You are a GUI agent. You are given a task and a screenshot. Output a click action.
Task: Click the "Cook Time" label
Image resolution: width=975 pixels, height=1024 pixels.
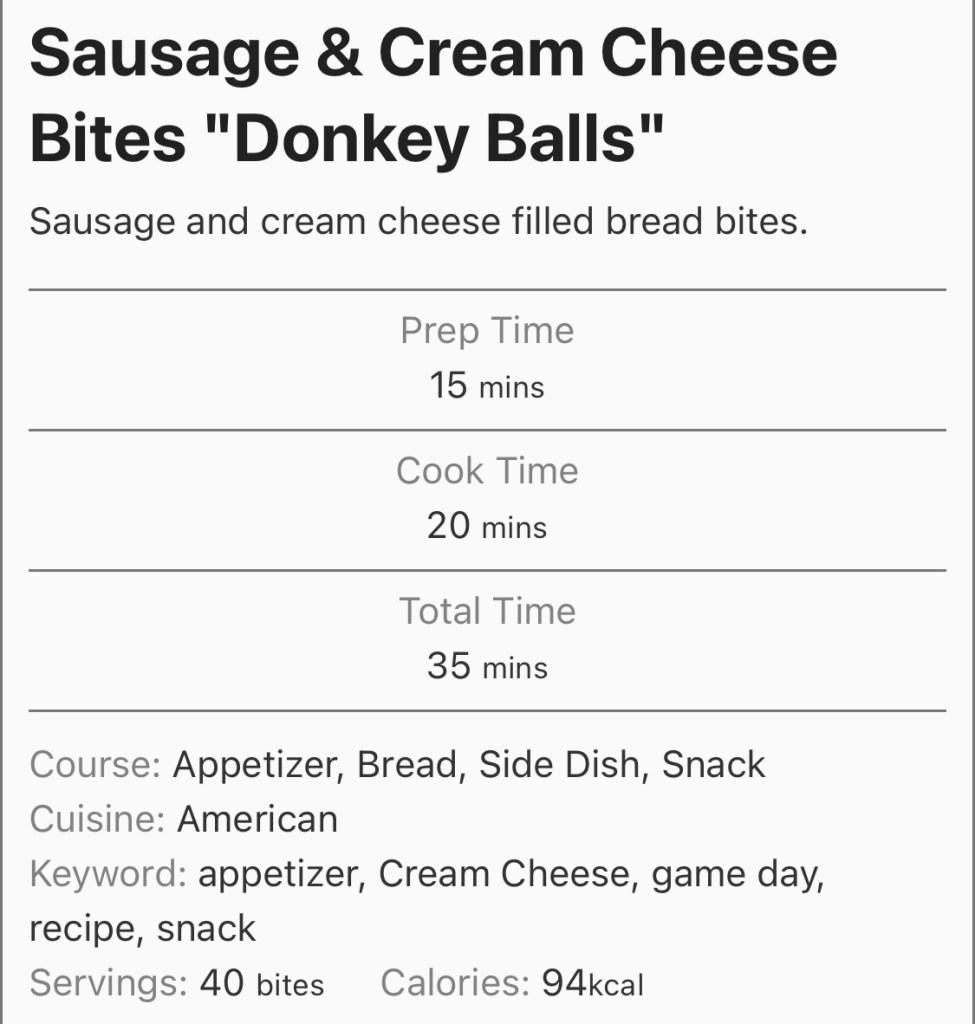[x=487, y=471]
